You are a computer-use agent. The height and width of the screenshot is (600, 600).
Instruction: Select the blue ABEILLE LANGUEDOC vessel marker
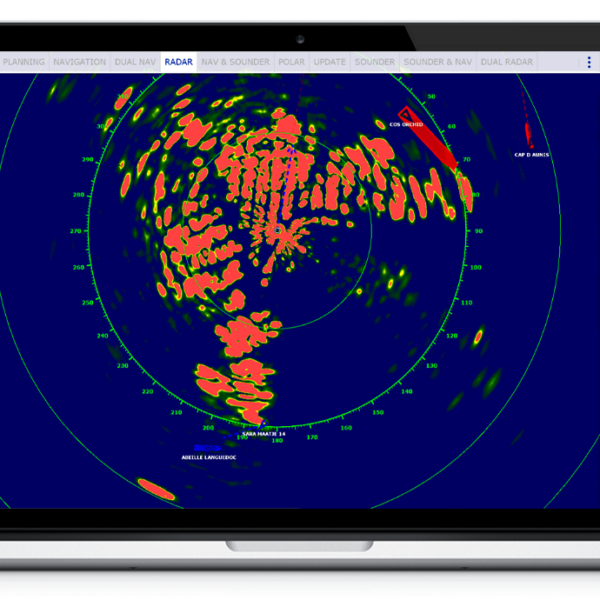coord(208,448)
